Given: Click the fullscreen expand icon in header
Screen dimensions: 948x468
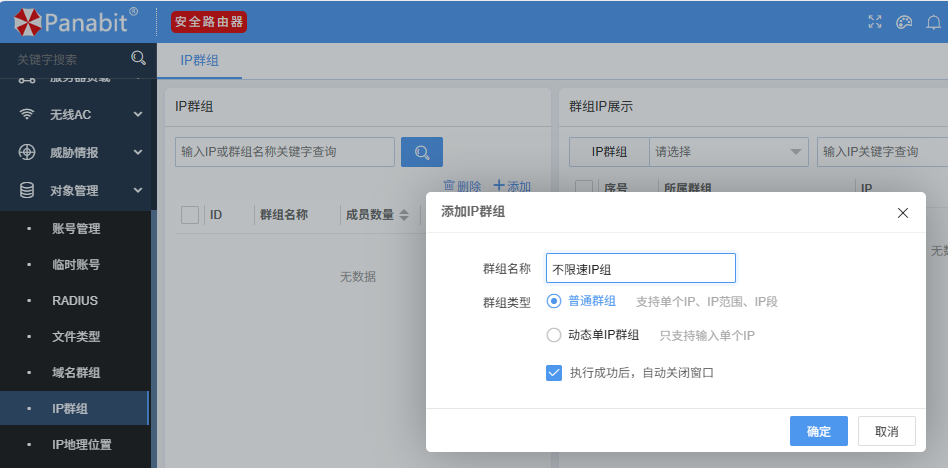Looking at the screenshot, I should point(875,22).
